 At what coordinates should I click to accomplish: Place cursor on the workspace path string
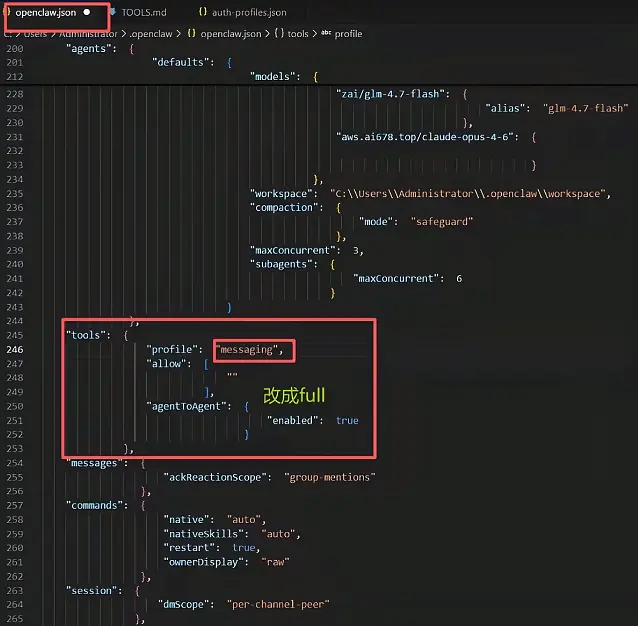click(468, 193)
